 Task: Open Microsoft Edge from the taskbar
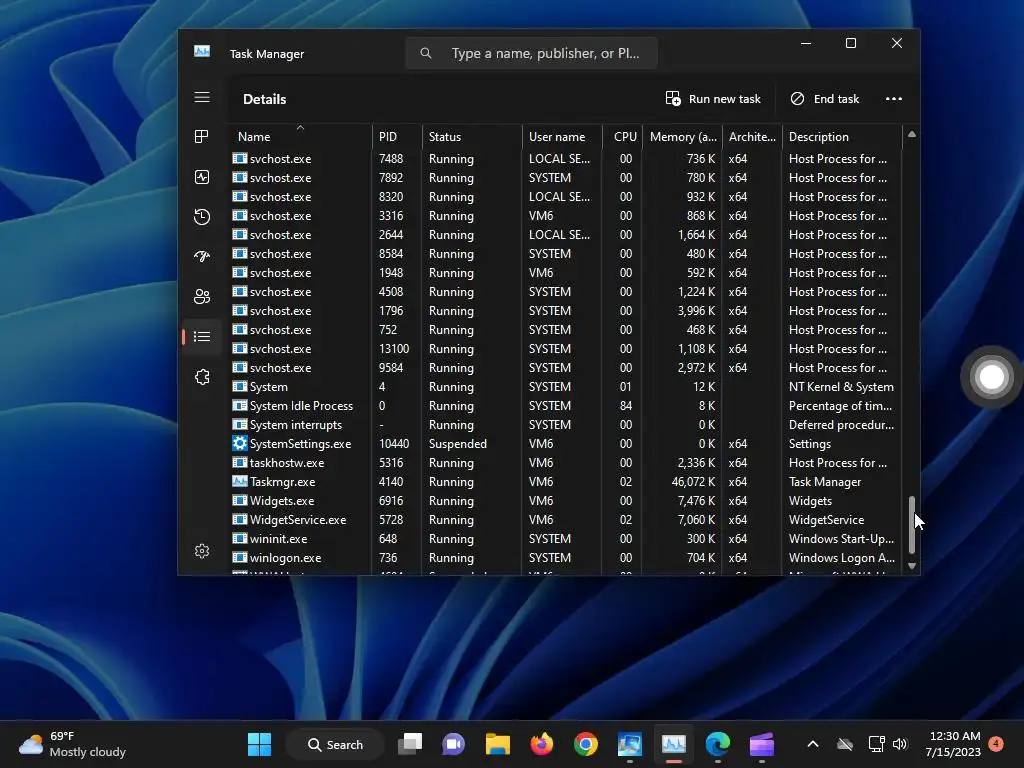[718, 744]
